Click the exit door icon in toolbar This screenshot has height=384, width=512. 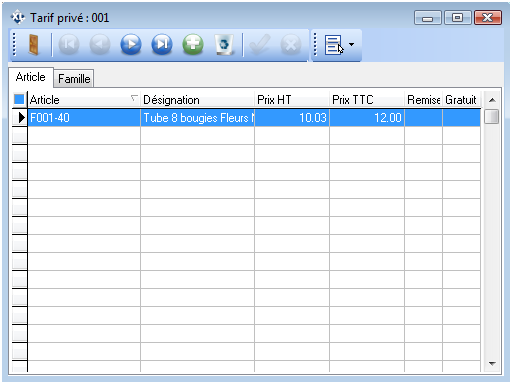point(33,44)
